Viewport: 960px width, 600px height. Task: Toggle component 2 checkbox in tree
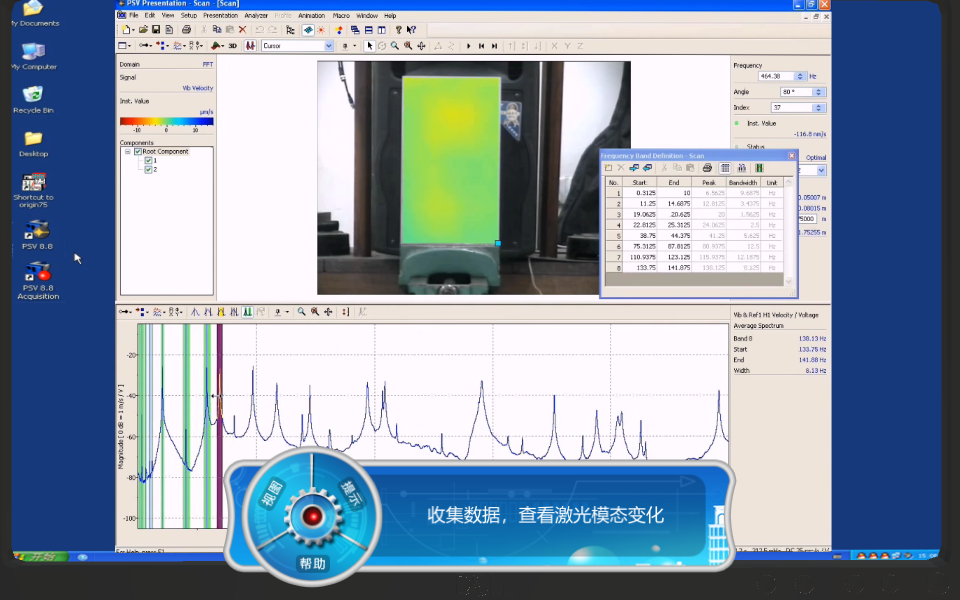point(148,169)
